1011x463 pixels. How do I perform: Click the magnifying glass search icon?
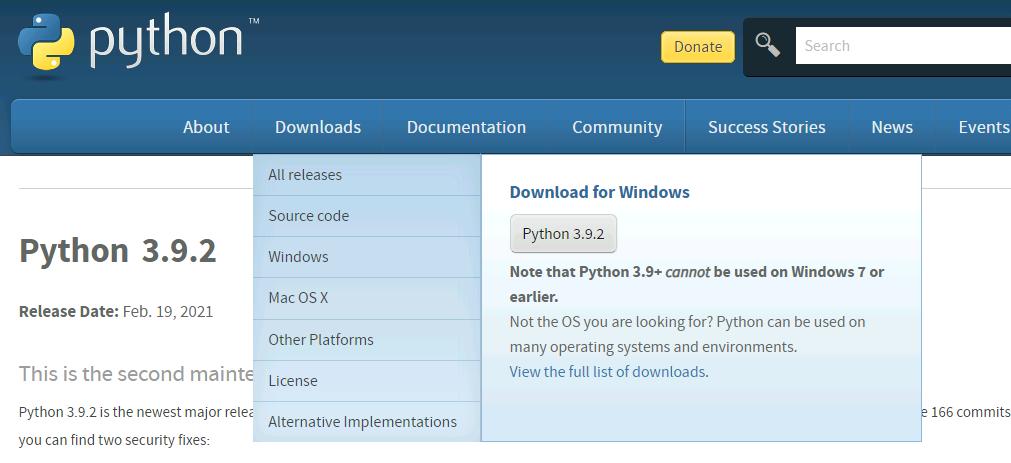pos(767,46)
